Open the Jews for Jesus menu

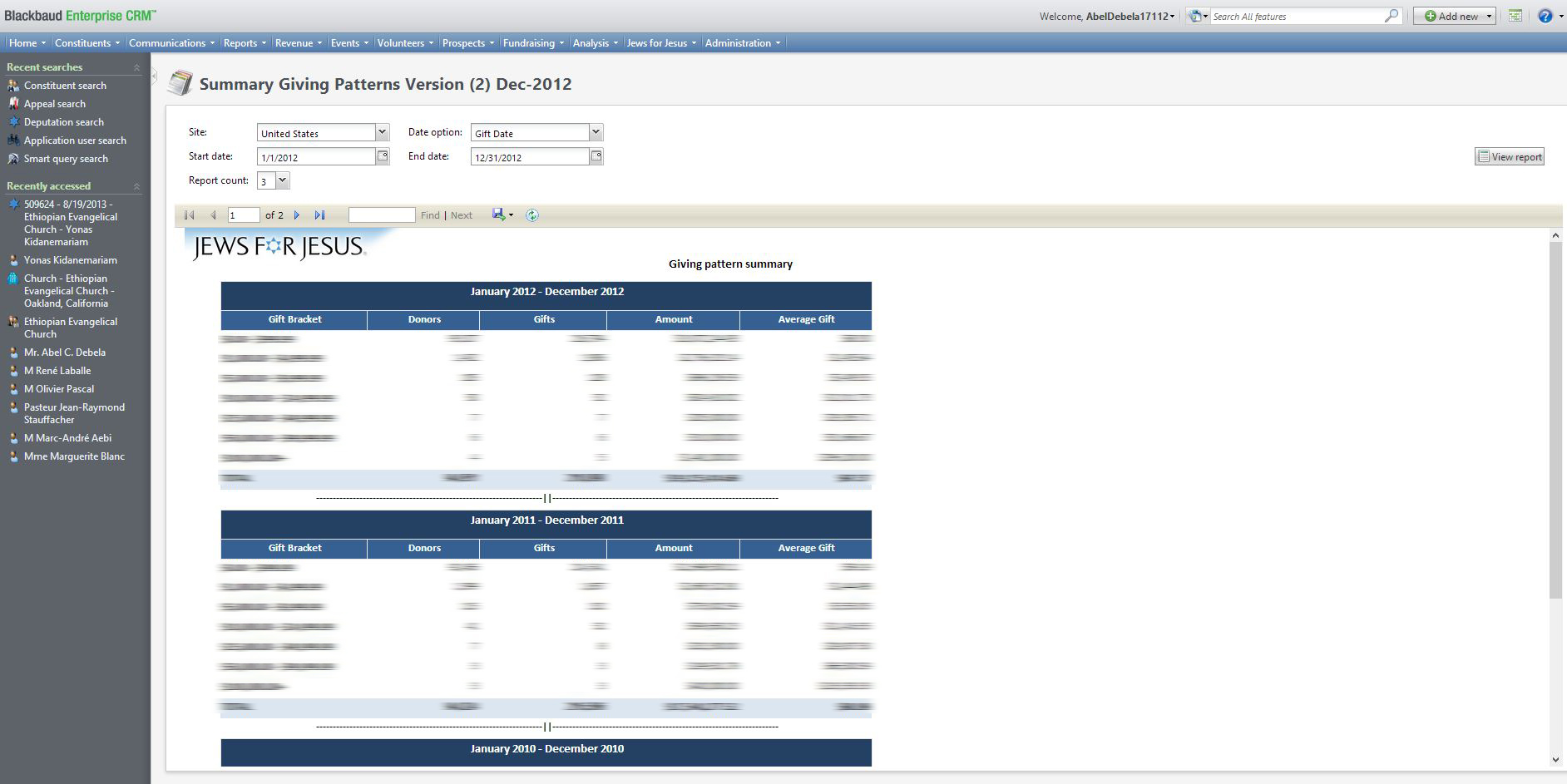[662, 43]
